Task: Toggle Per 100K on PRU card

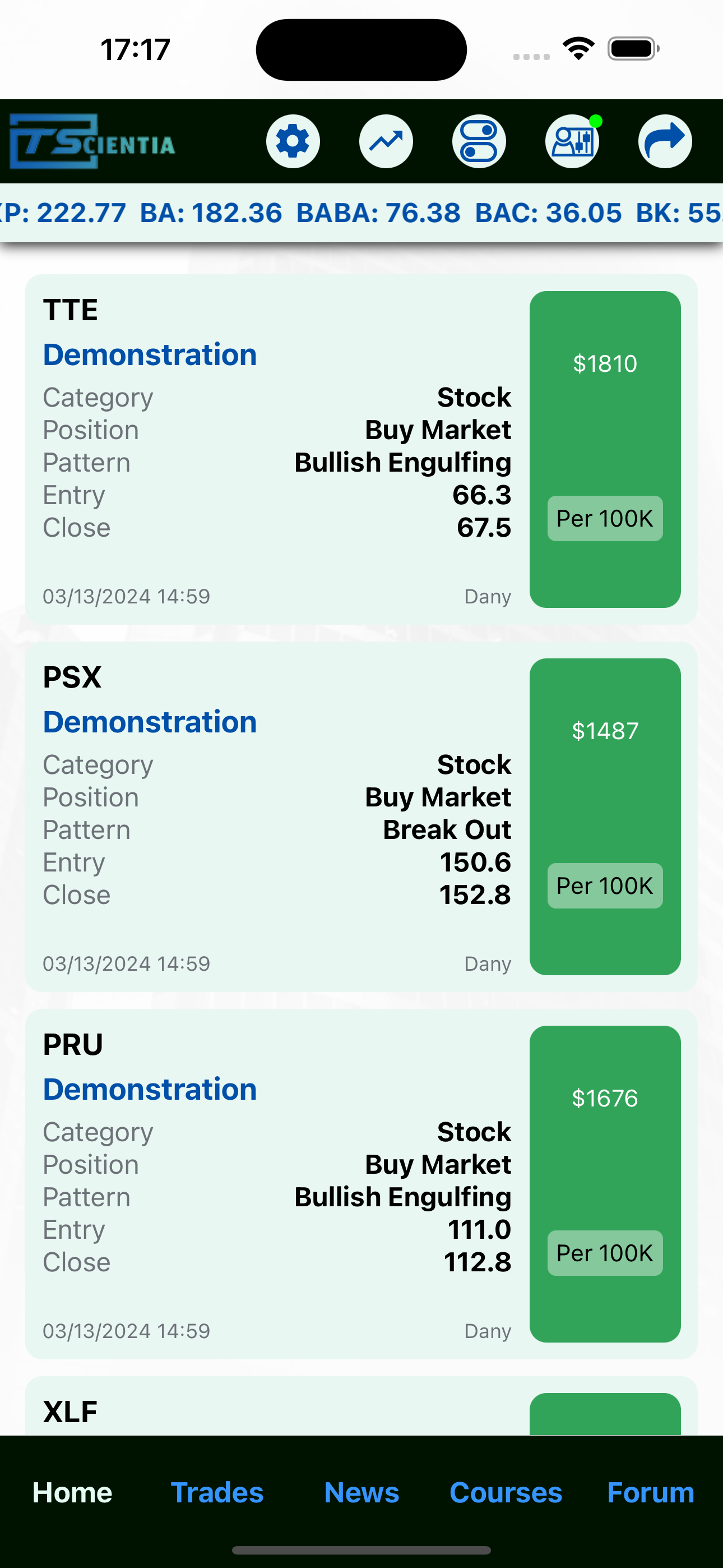Action: click(605, 1253)
